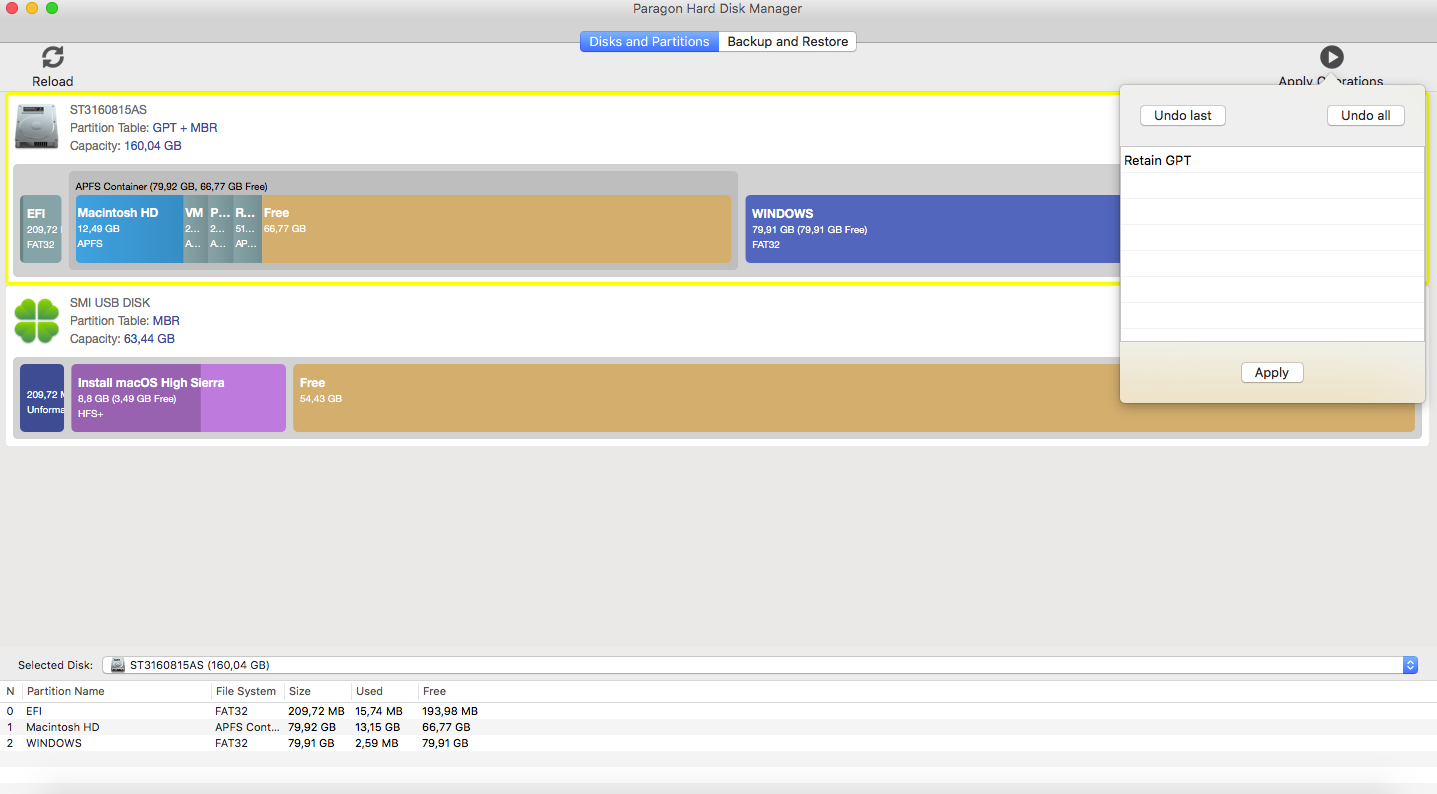Click the Undo last button
Viewport: 1437px width, 794px height.
(x=1182, y=116)
